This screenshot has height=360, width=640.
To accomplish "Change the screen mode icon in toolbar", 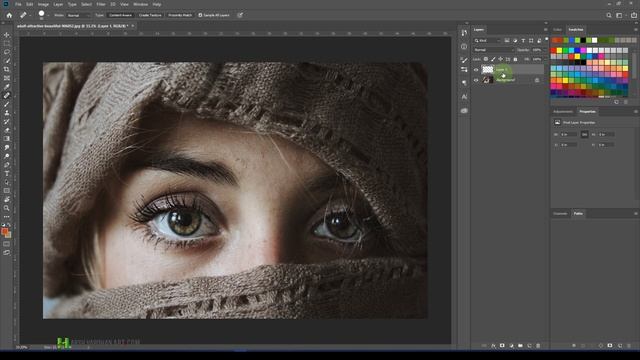I will 7,253.
